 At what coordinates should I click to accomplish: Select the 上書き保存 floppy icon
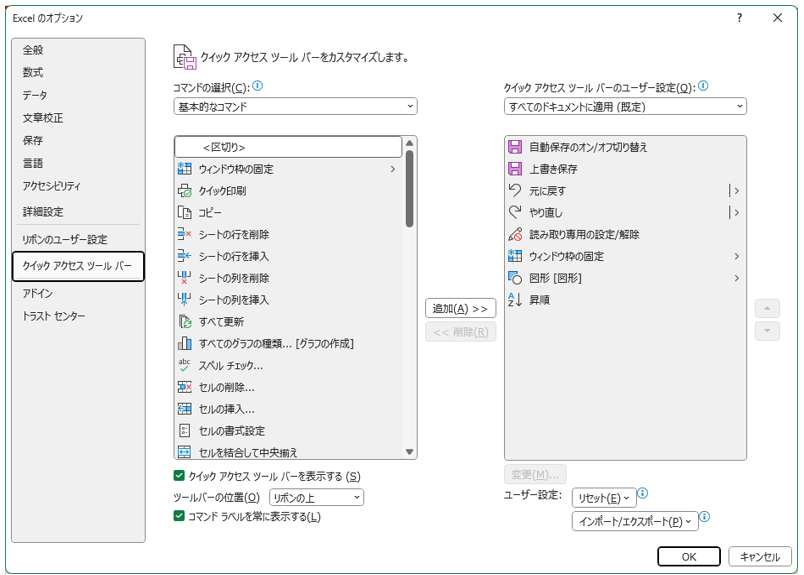click(515, 169)
